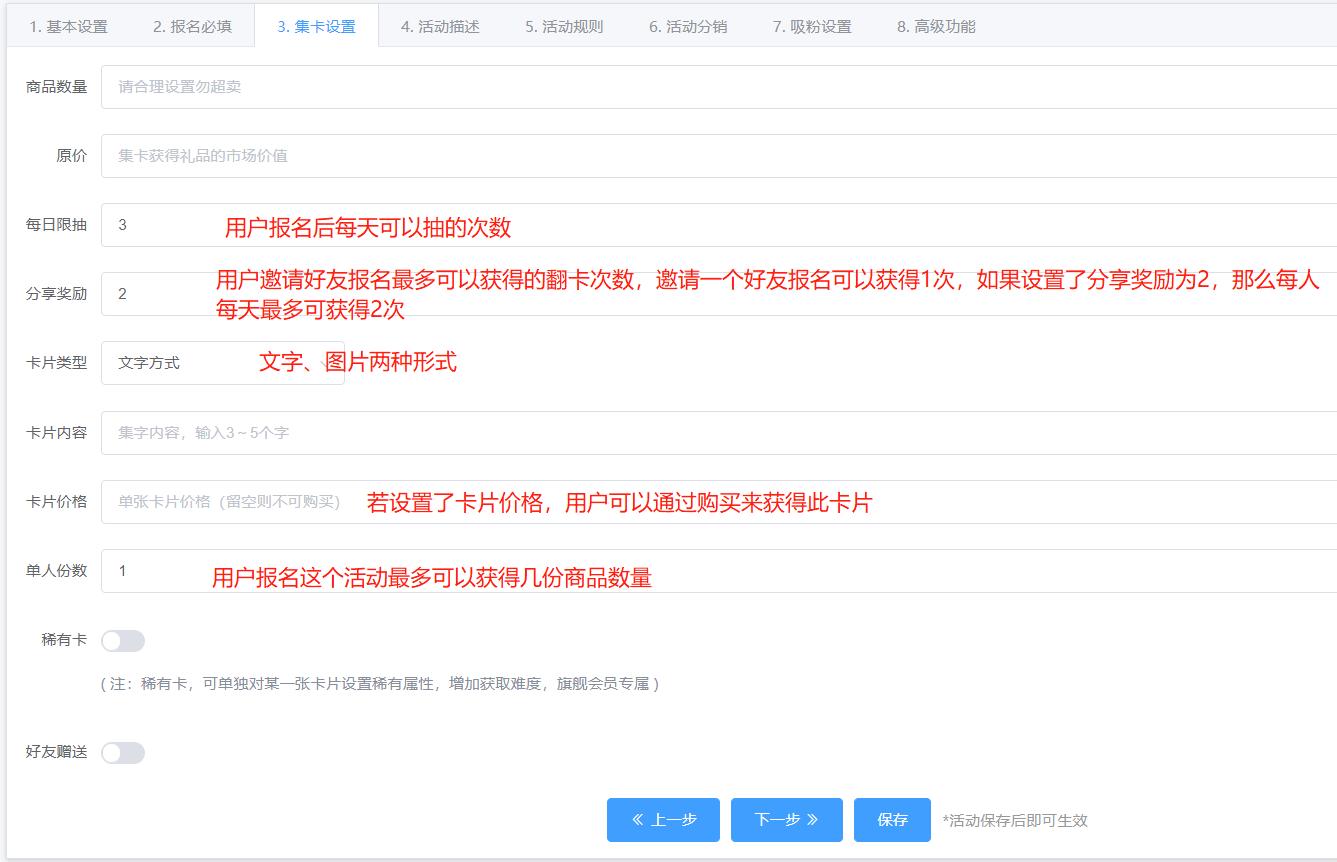Image resolution: width=1337 pixels, height=862 pixels.
Task: Go to the 高级功能 tab
Action: pyautogui.click(x=936, y=27)
